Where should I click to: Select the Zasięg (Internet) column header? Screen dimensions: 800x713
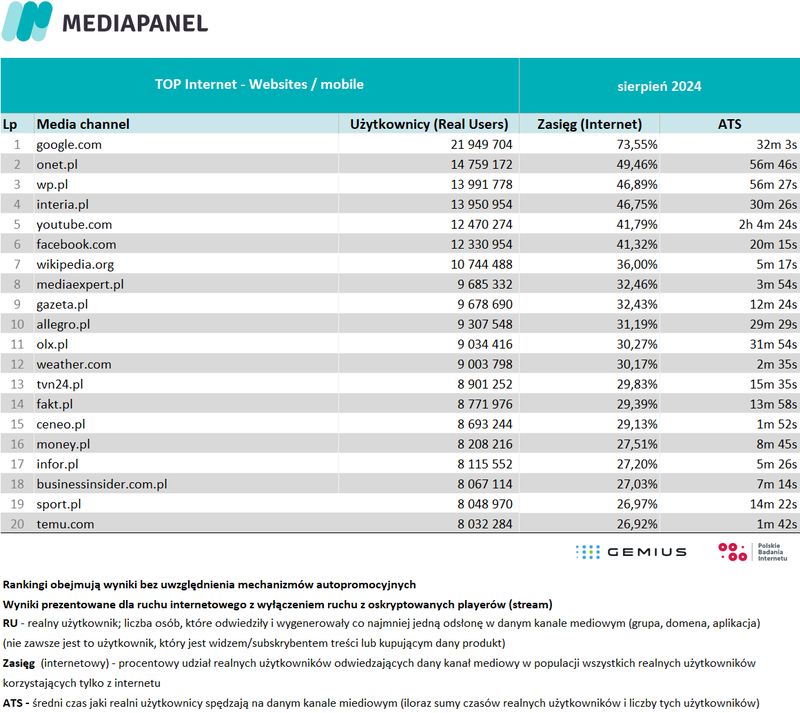point(589,124)
